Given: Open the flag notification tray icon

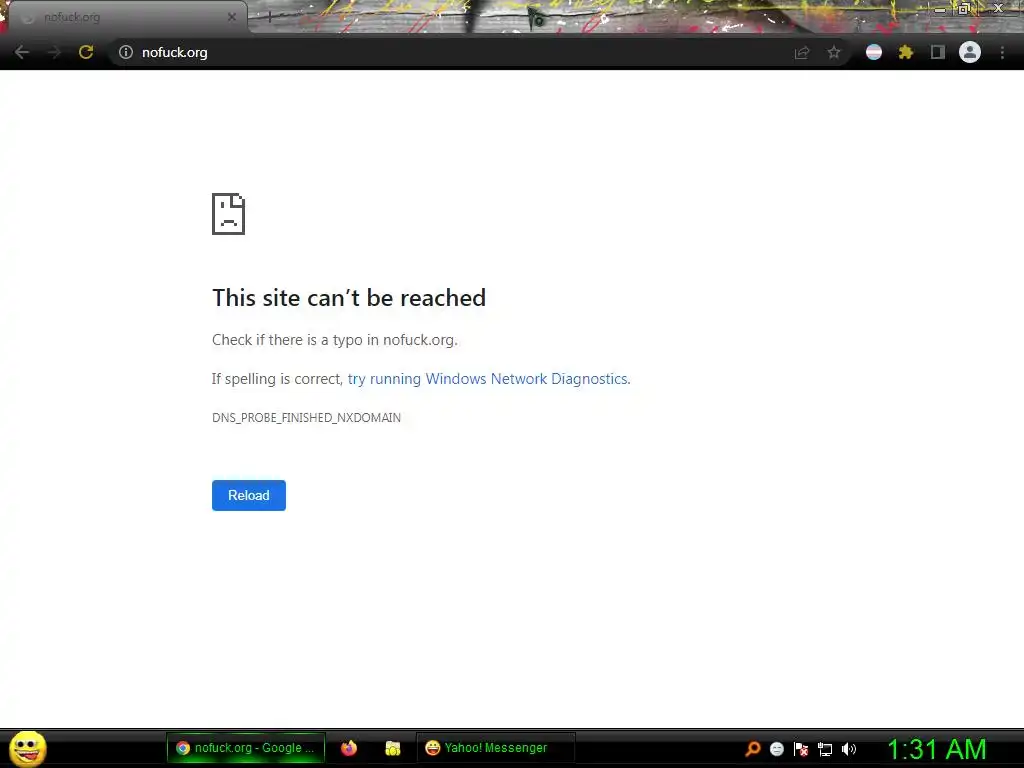Looking at the screenshot, I should coord(801,749).
